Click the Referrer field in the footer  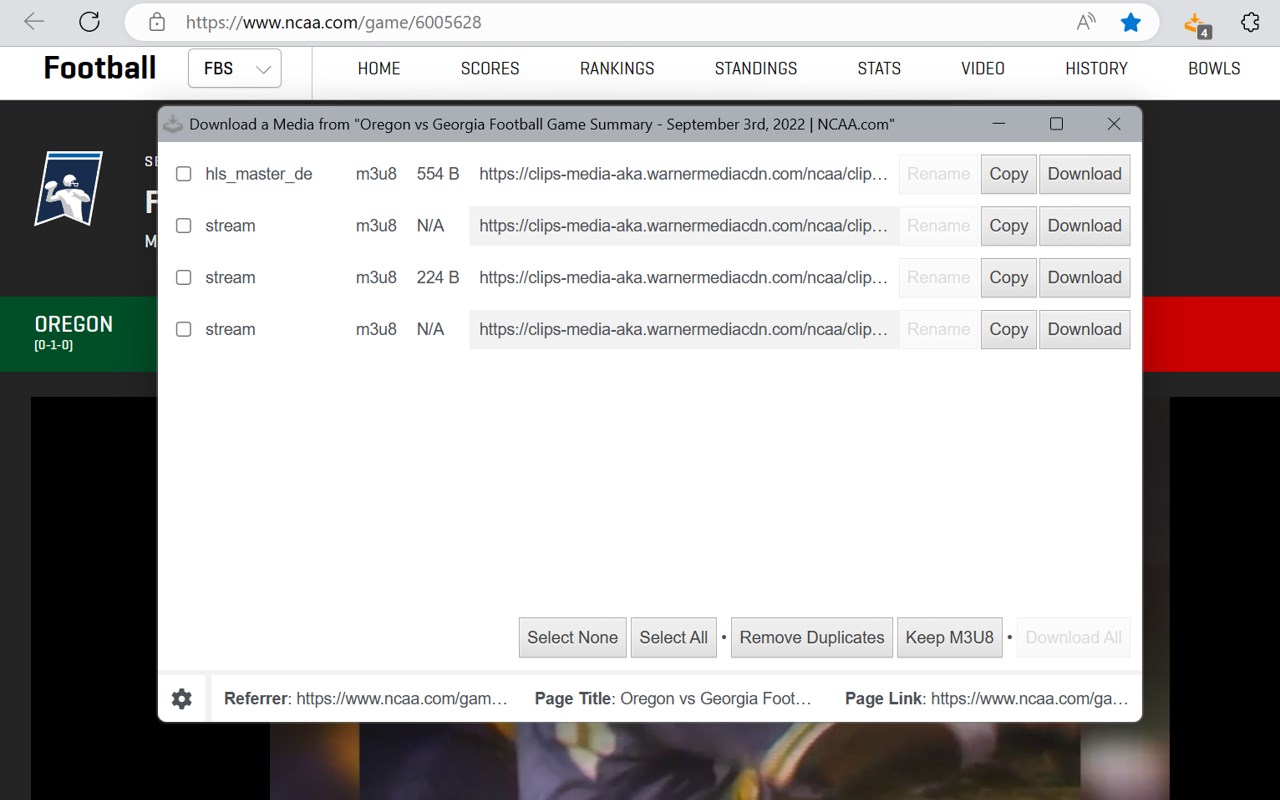tap(366, 699)
